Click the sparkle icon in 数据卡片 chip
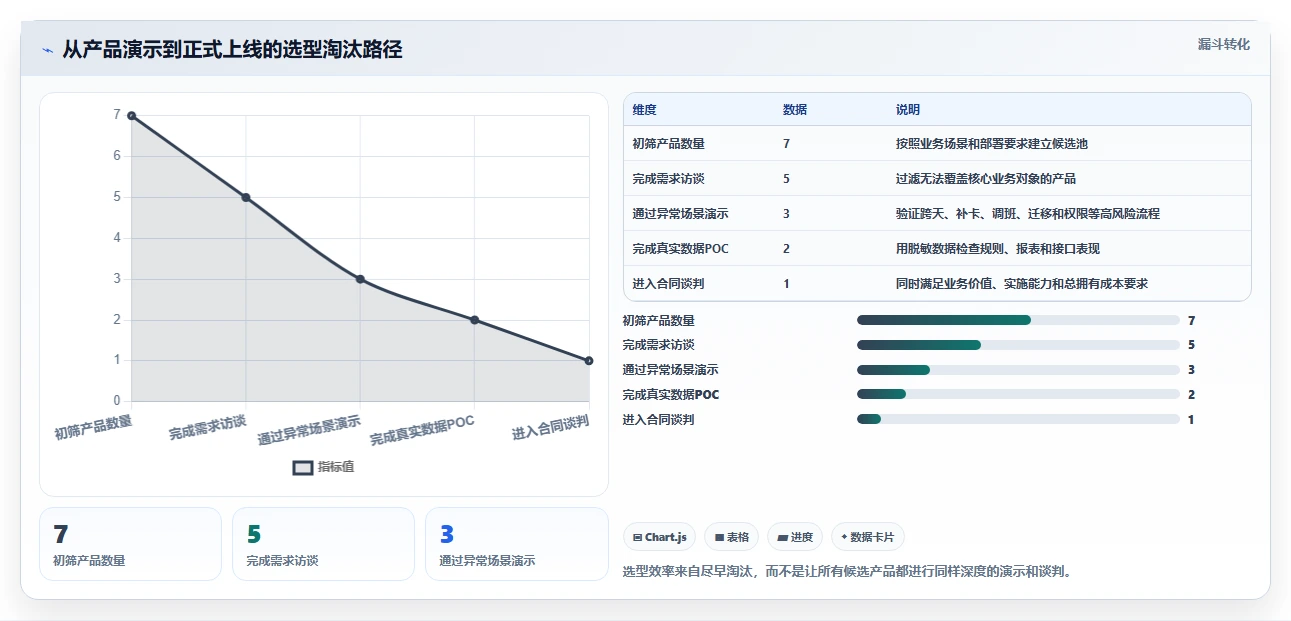 tap(845, 537)
